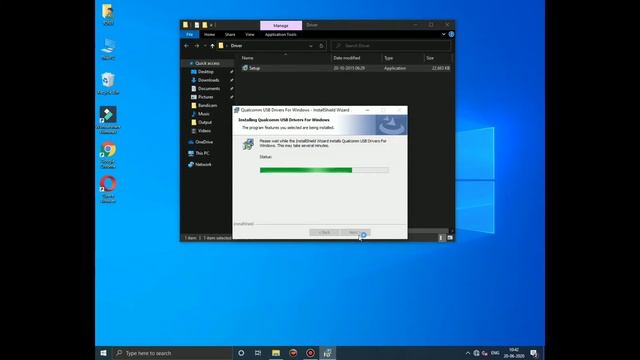
Task: Select the This PC desktop icon
Action: (x=108, y=49)
